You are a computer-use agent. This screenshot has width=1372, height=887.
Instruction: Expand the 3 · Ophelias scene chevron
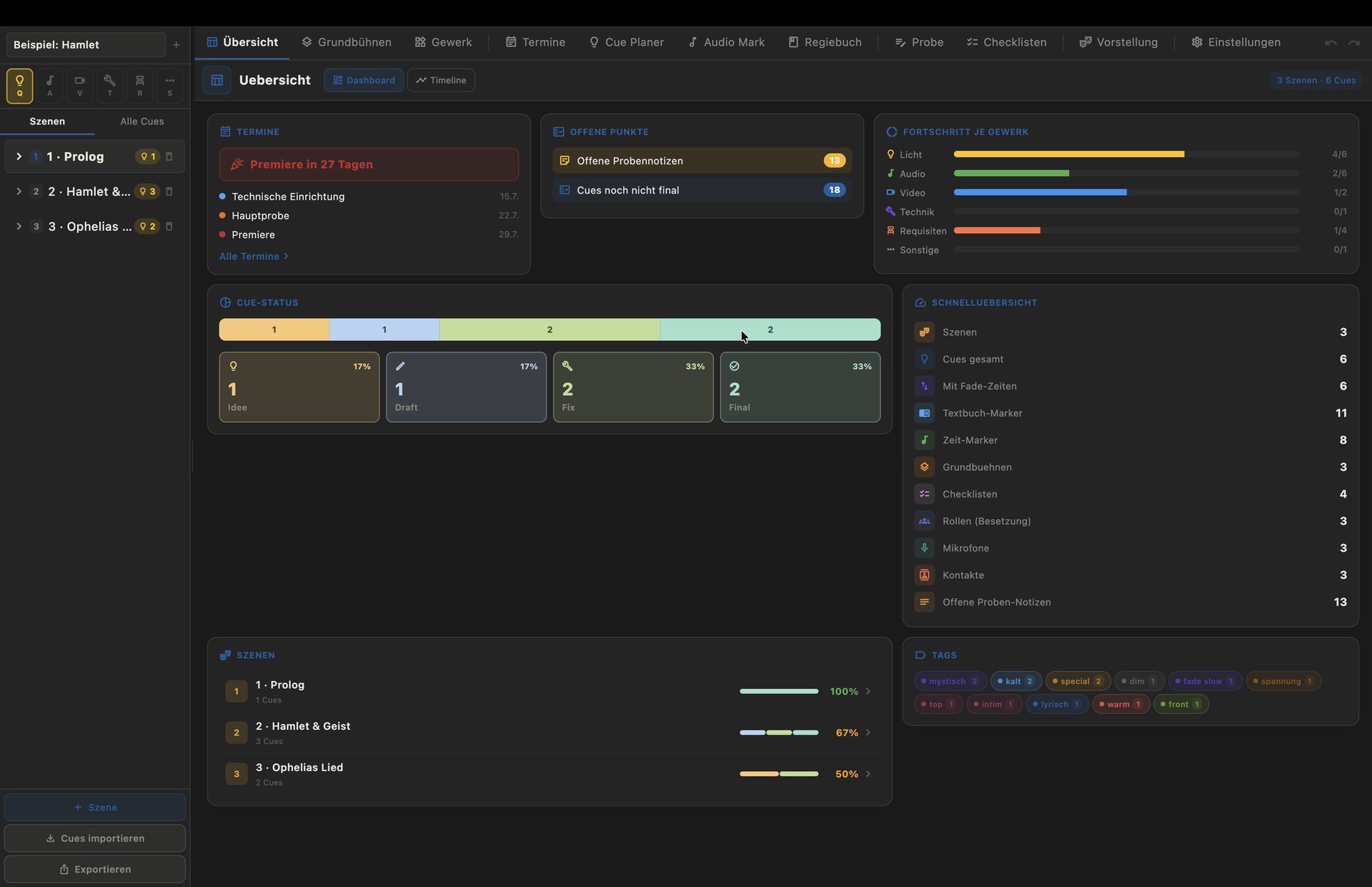[19, 227]
